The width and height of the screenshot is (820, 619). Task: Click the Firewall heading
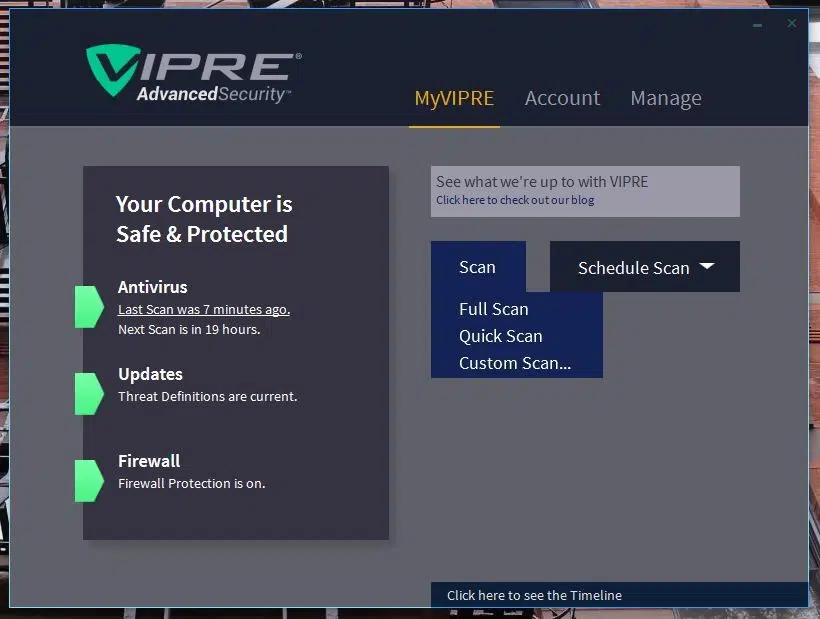[x=149, y=461]
